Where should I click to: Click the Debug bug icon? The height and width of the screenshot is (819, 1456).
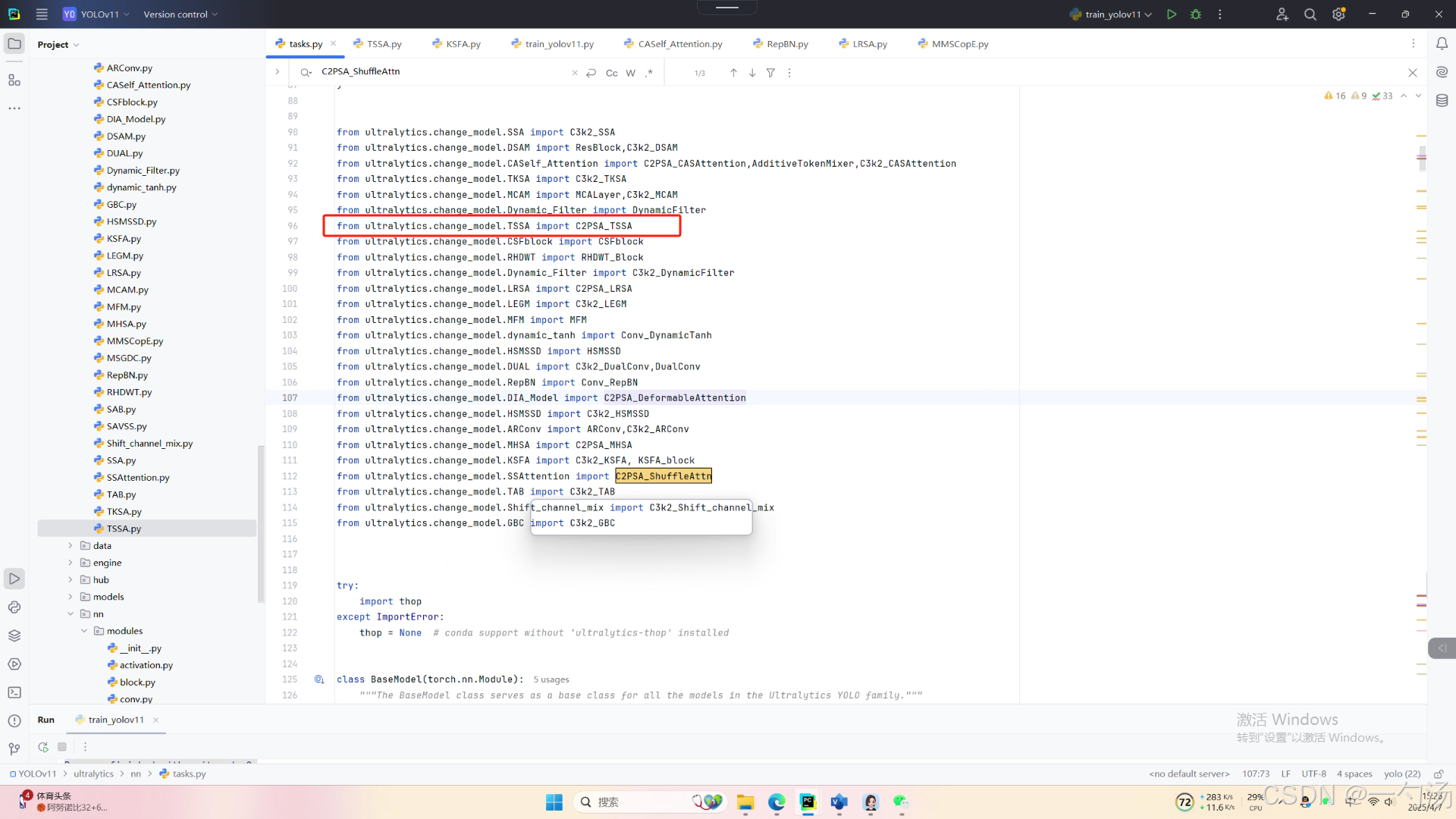click(1196, 14)
